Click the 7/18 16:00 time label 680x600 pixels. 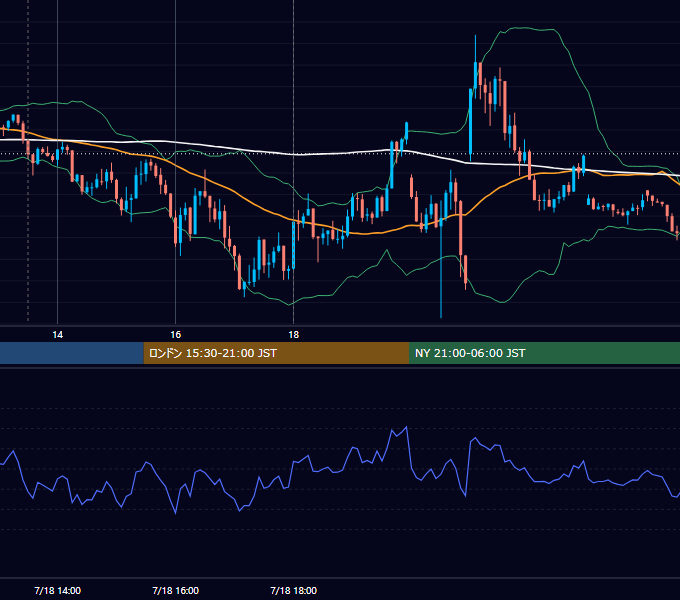tap(176, 590)
